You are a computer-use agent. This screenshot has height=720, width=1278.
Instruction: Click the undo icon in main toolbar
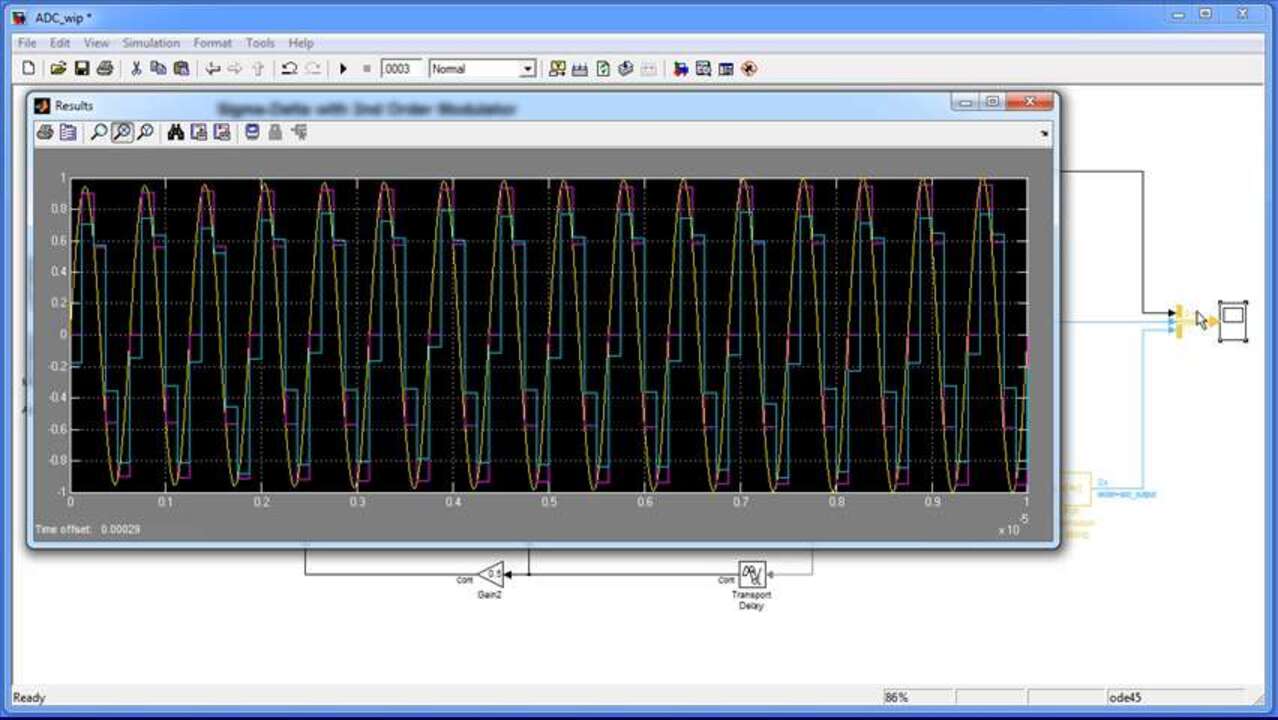289,69
